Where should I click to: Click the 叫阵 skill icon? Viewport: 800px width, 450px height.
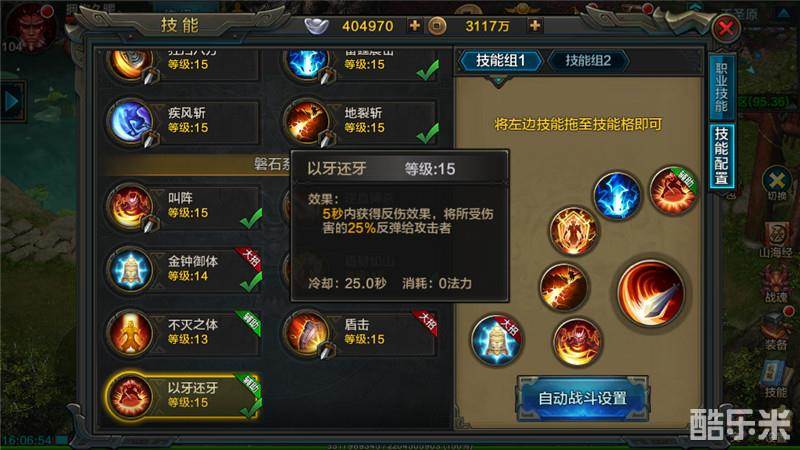[x=131, y=207]
